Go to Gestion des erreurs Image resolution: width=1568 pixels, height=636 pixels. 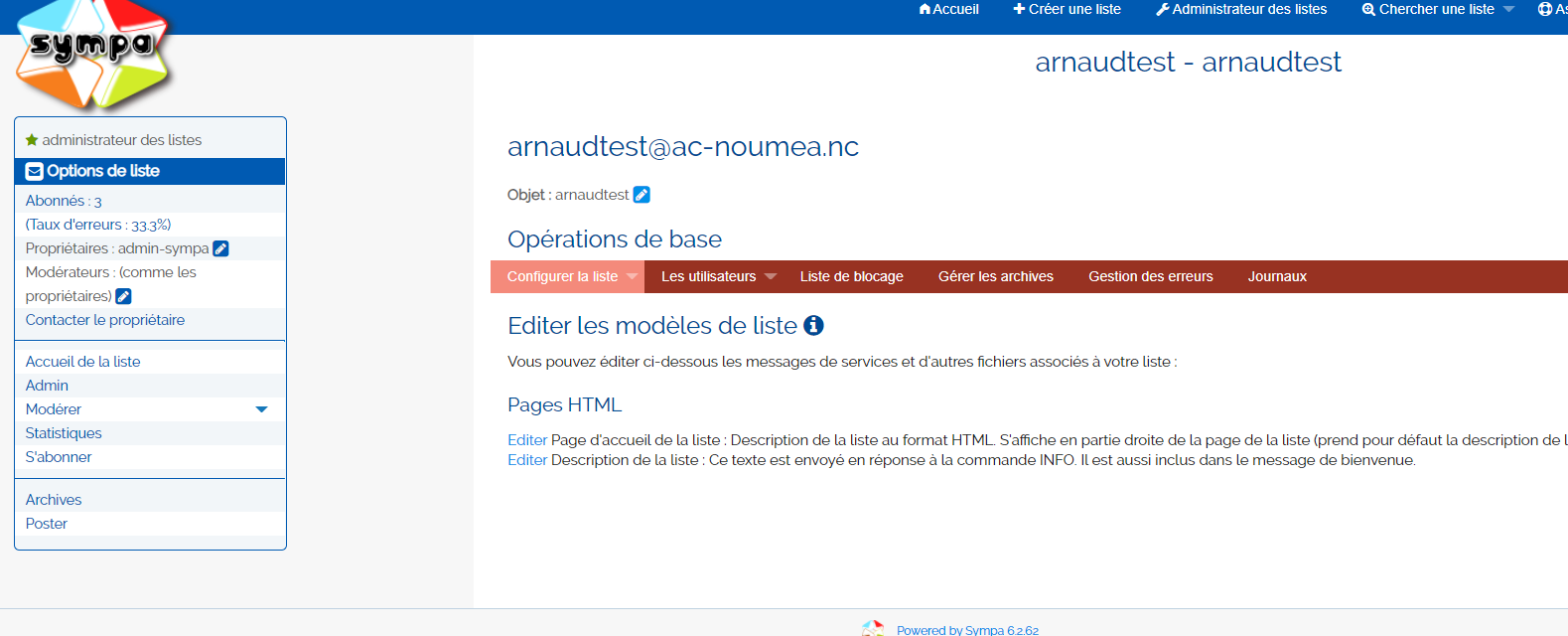pyautogui.click(x=1150, y=276)
